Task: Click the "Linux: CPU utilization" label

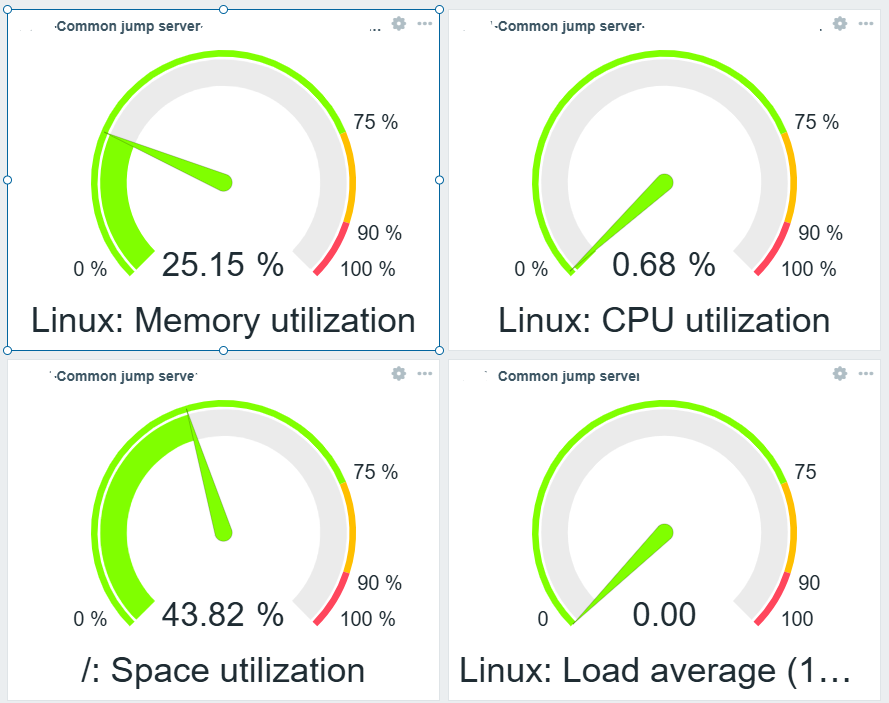Action: tap(664, 321)
